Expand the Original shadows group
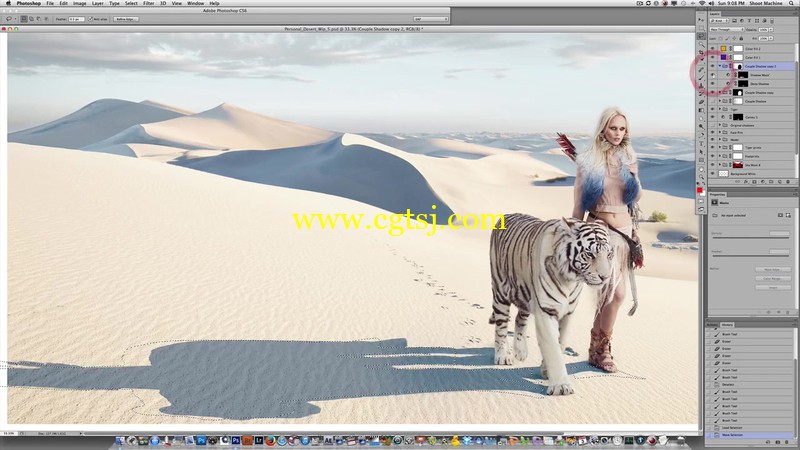This screenshot has height=450, width=800. (x=720, y=125)
